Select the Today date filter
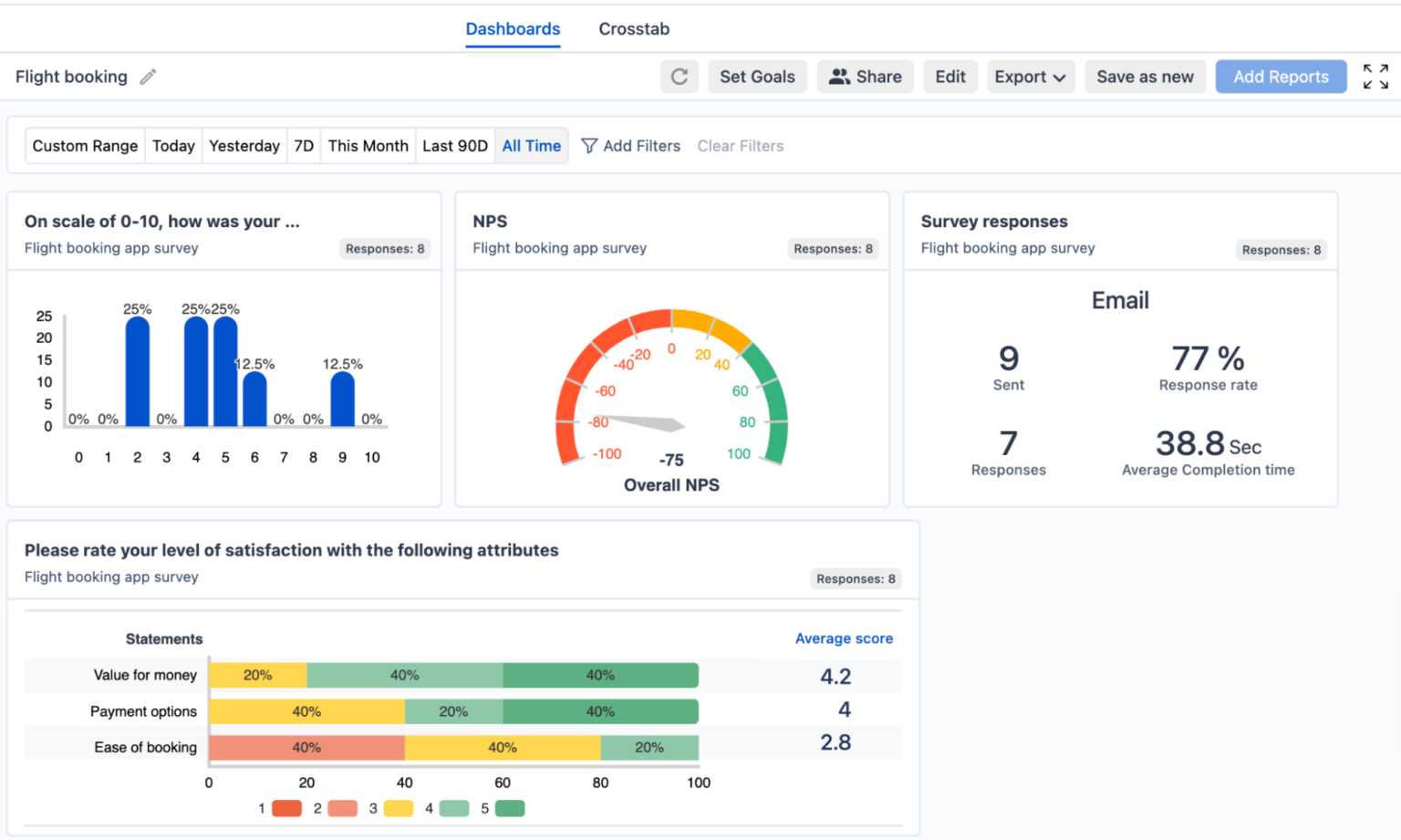The height and width of the screenshot is (840, 1401). coord(172,146)
